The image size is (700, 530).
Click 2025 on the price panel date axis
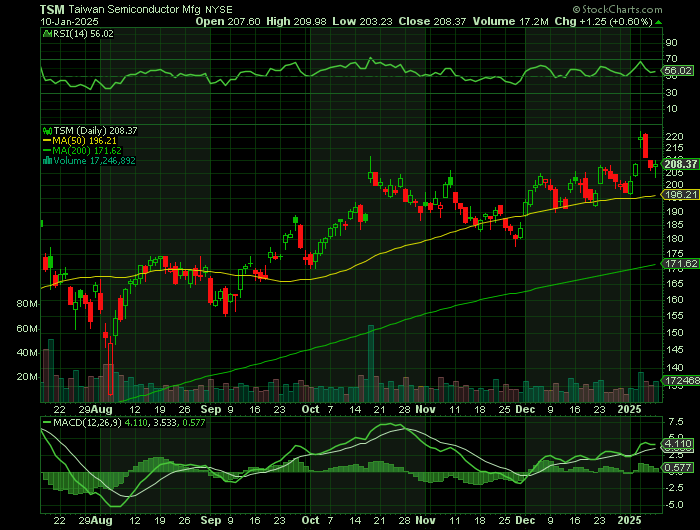[x=629, y=409]
